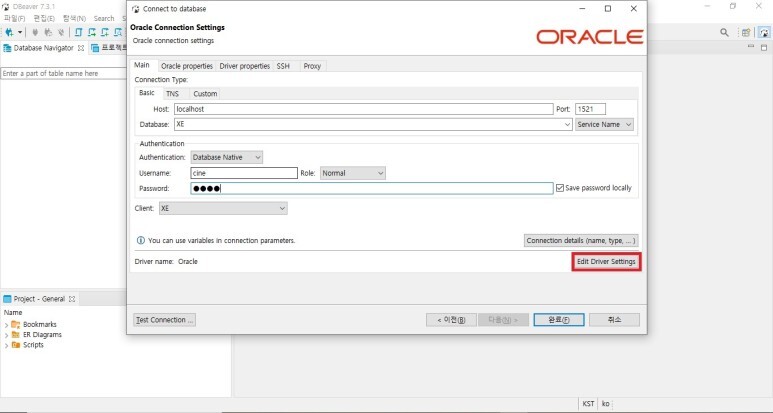
Task: Click the Open Perspective icon in DBeaver toolbar
Action: click(746, 33)
